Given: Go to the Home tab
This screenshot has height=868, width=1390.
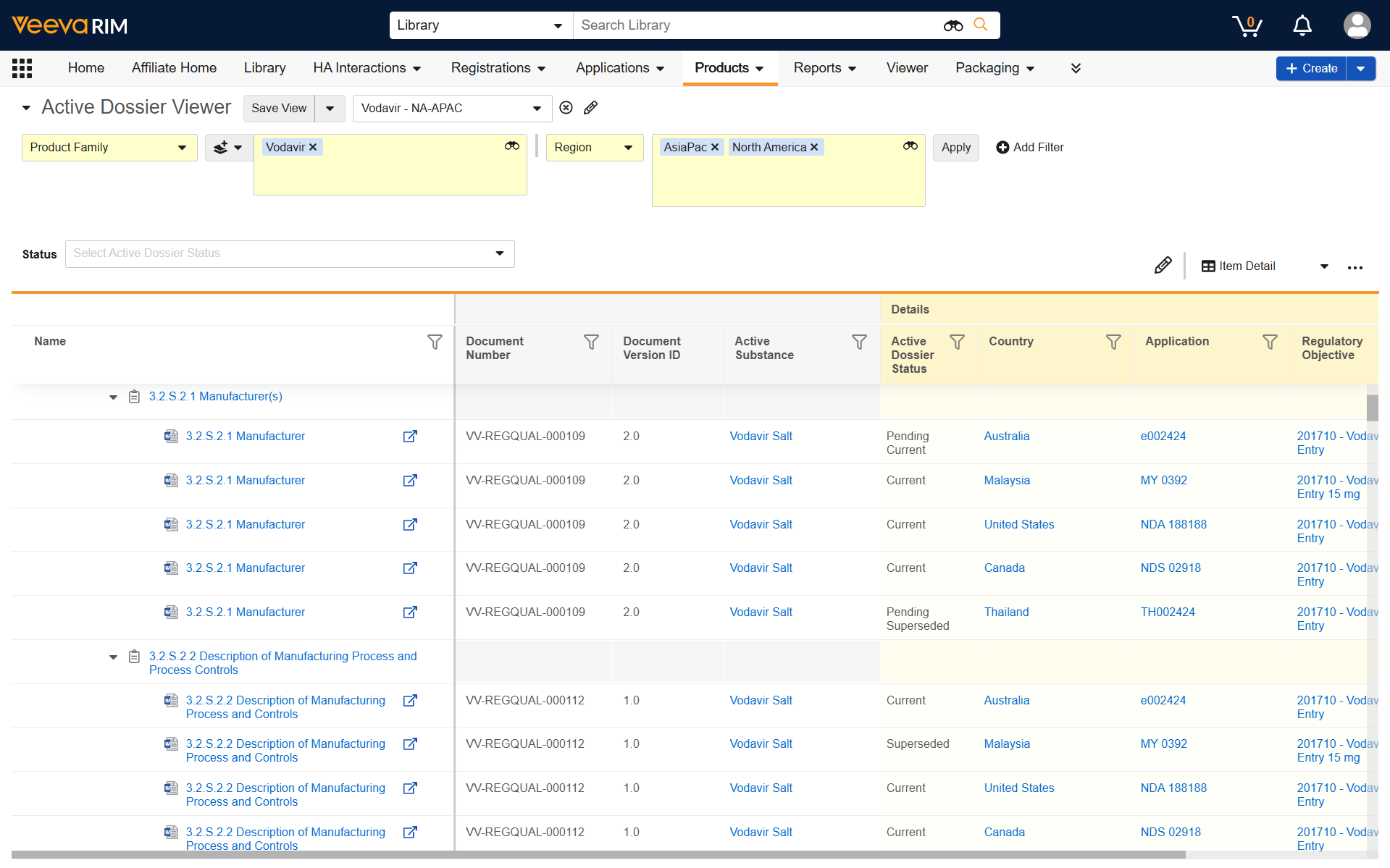Looking at the screenshot, I should 86,68.
